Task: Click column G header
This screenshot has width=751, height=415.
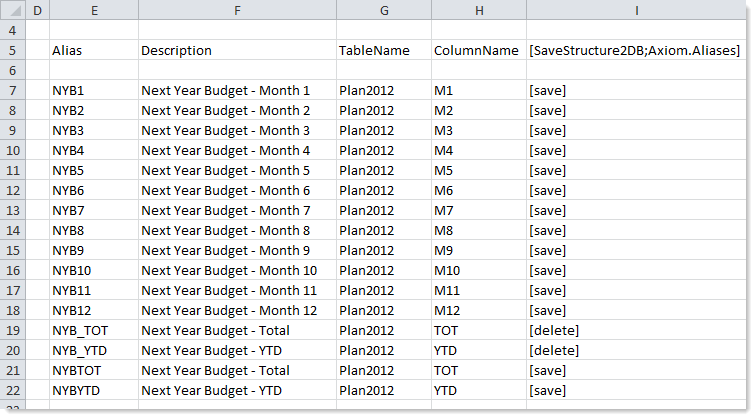Action: (384, 10)
